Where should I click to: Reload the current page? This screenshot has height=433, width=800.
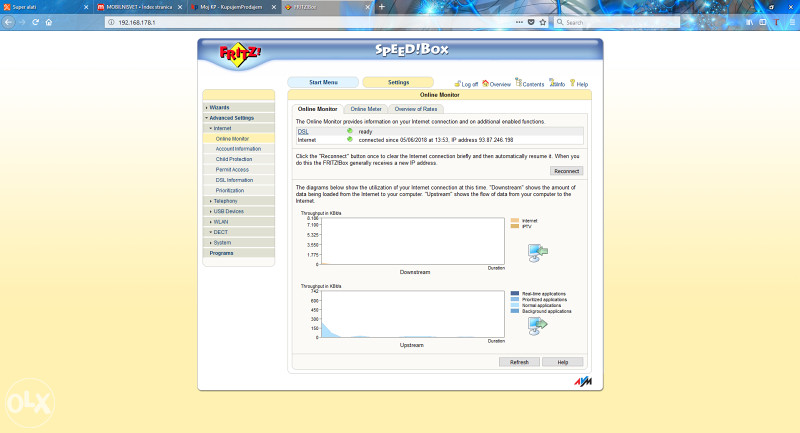pyautogui.click(x=35, y=22)
